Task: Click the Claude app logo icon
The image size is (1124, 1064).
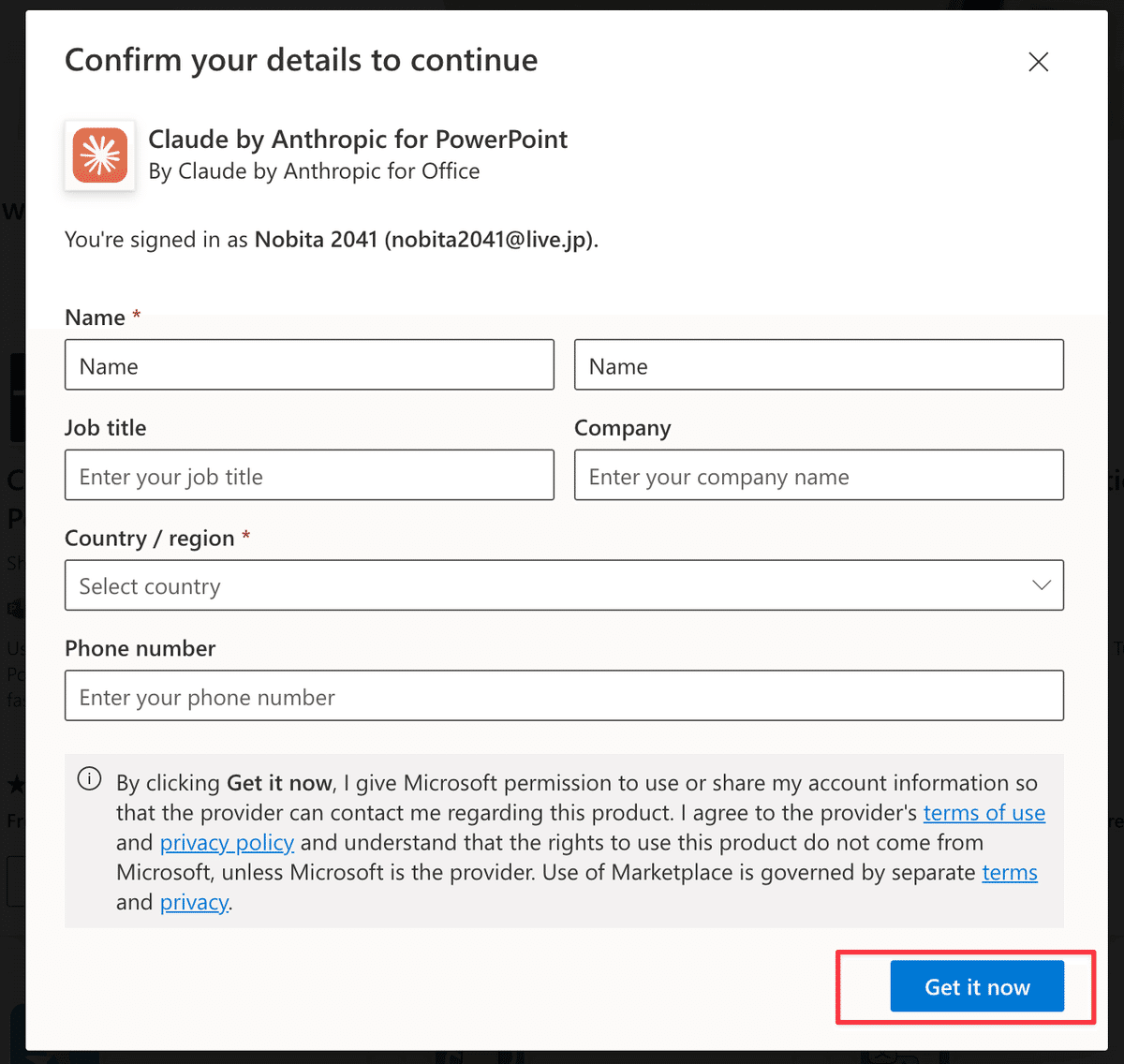Action: pos(99,155)
